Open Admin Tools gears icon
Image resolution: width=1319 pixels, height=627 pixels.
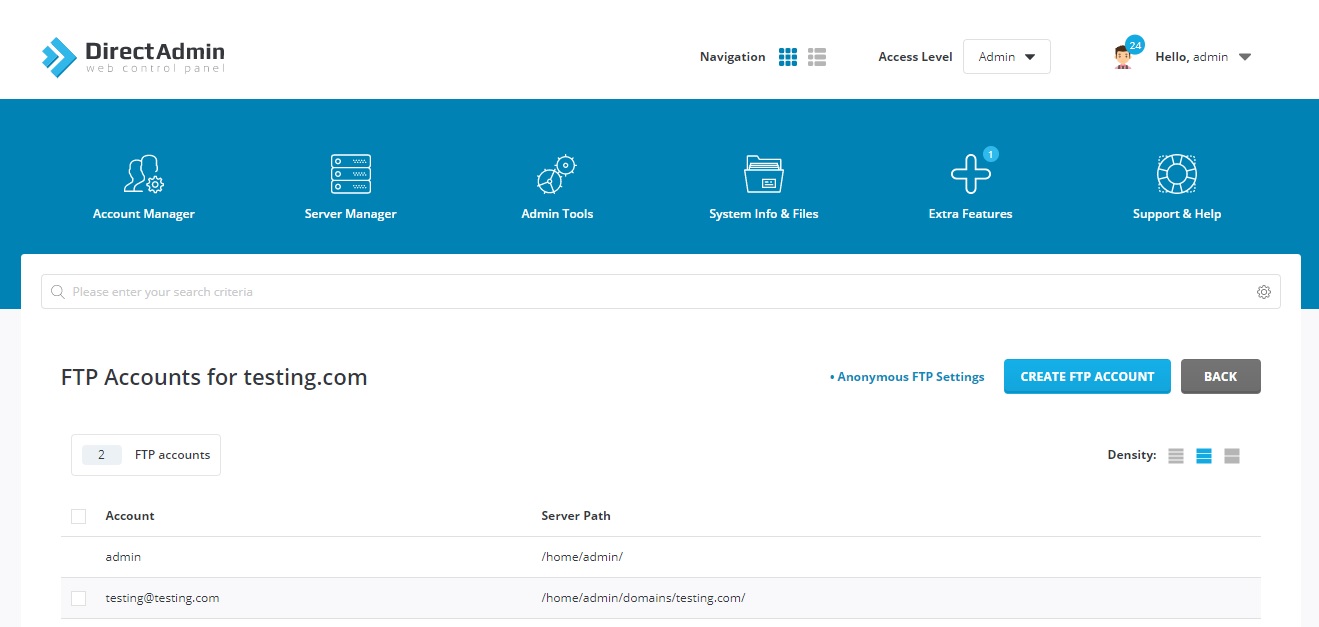557,174
